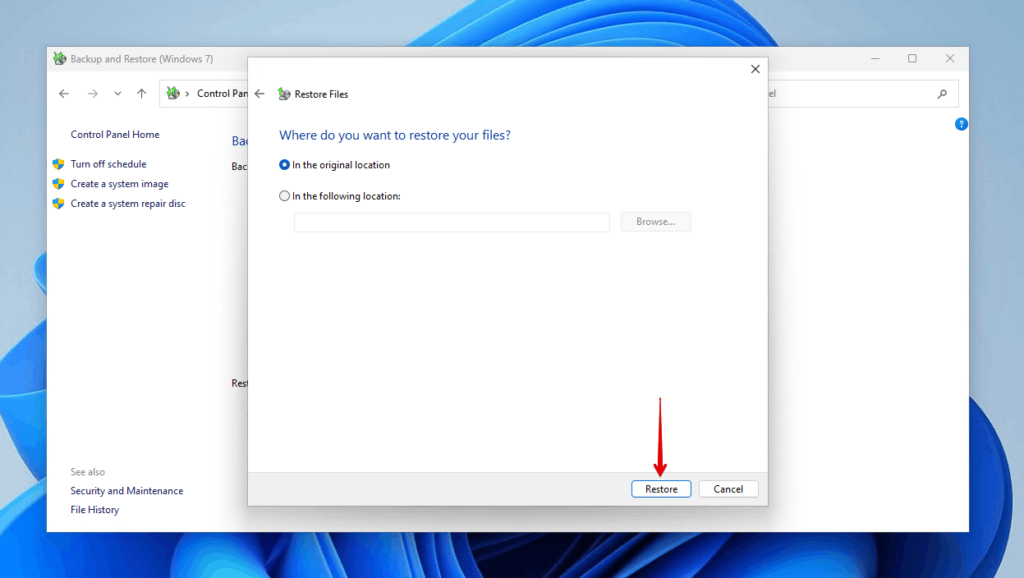Open the recent locations dropdown chevron
The height and width of the screenshot is (578, 1024).
point(117,93)
